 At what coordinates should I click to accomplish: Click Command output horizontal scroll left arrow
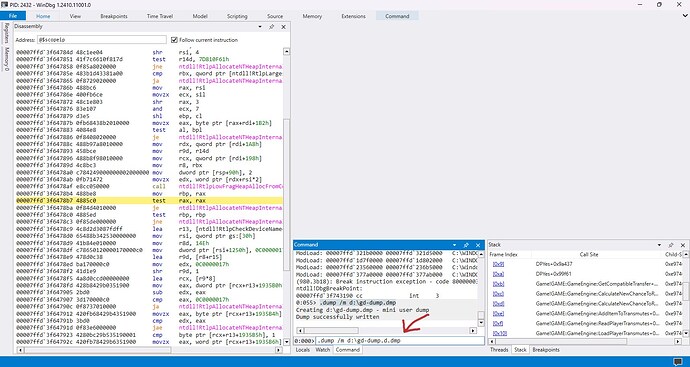(299, 330)
